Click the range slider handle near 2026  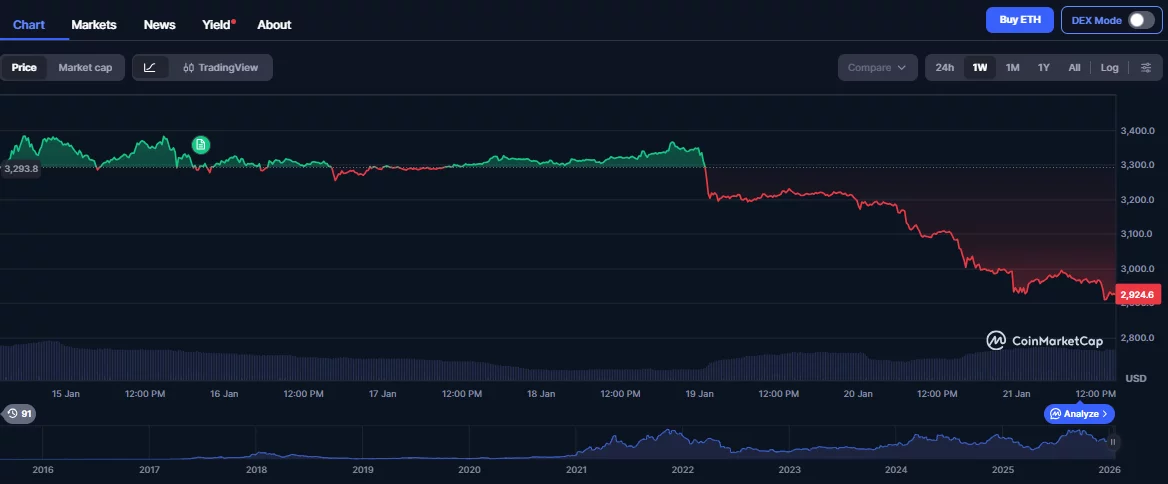point(1112,441)
